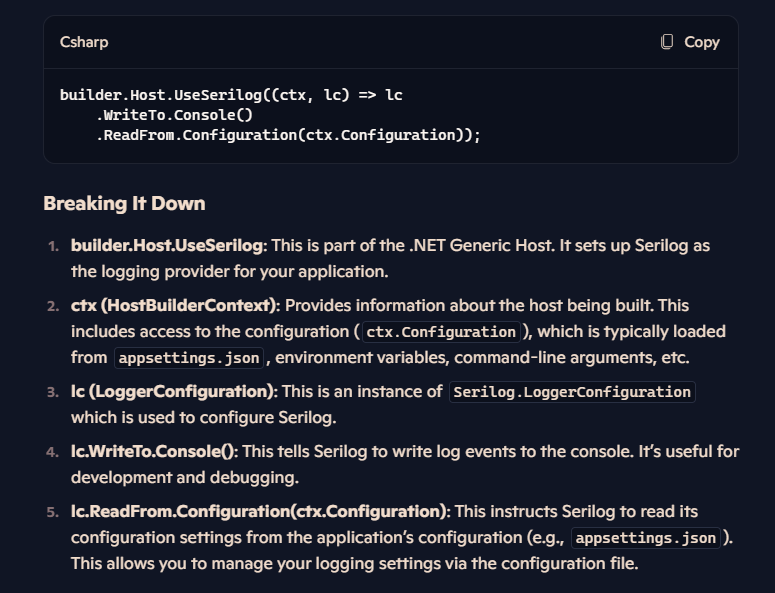Click the copy clipboard icon
The width and height of the screenshot is (775, 593).
pos(667,42)
